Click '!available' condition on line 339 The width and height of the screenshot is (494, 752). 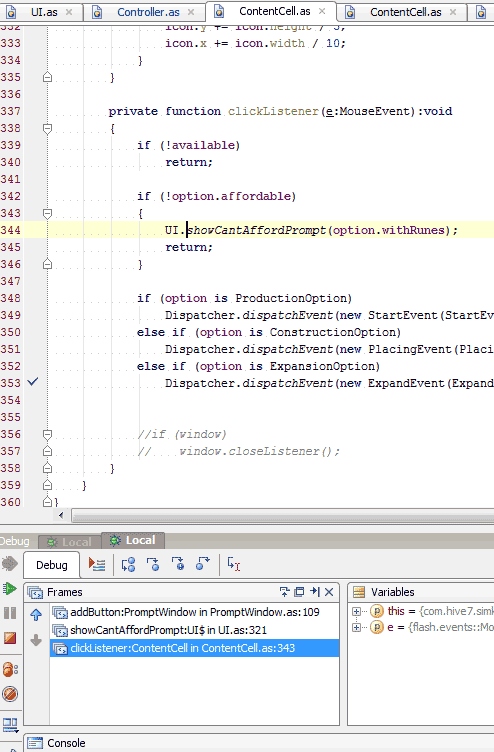[200, 145]
